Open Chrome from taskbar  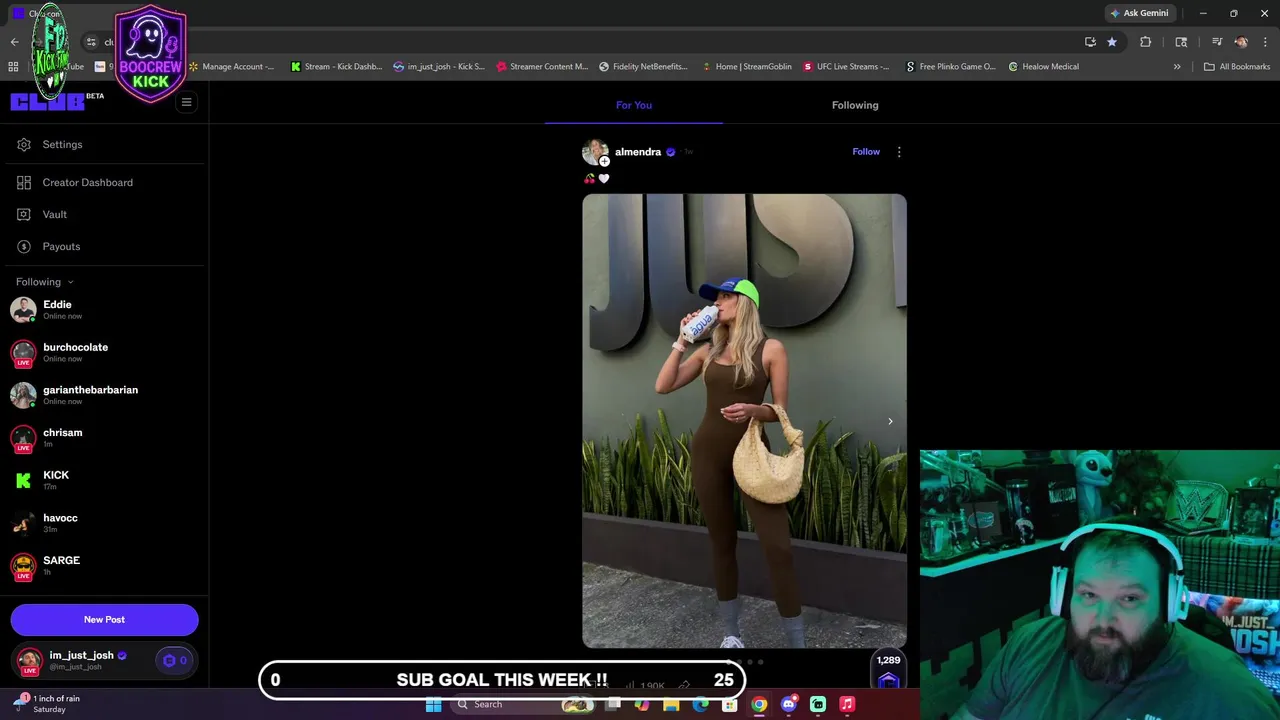(x=760, y=705)
